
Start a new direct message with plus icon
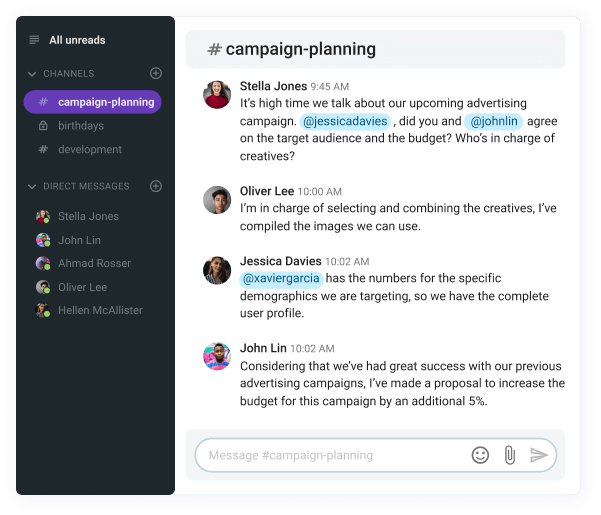coord(156,186)
